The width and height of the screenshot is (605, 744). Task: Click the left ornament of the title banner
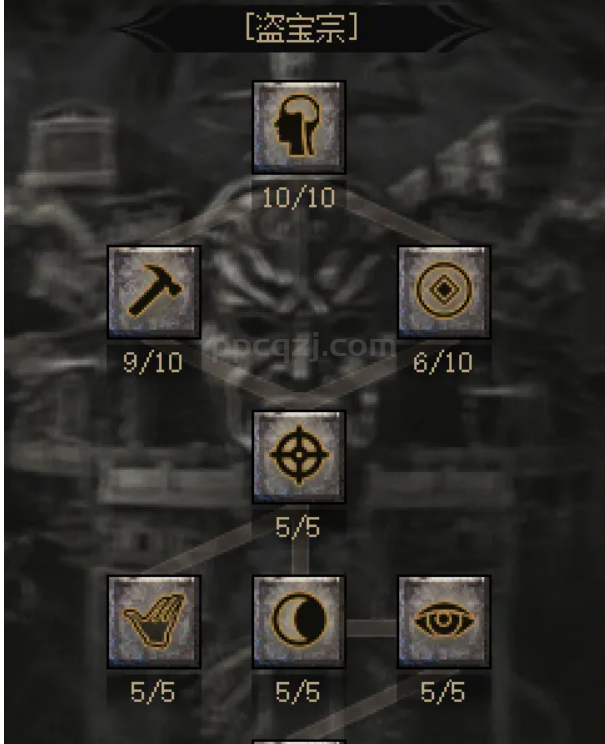(x=142, y=28)
